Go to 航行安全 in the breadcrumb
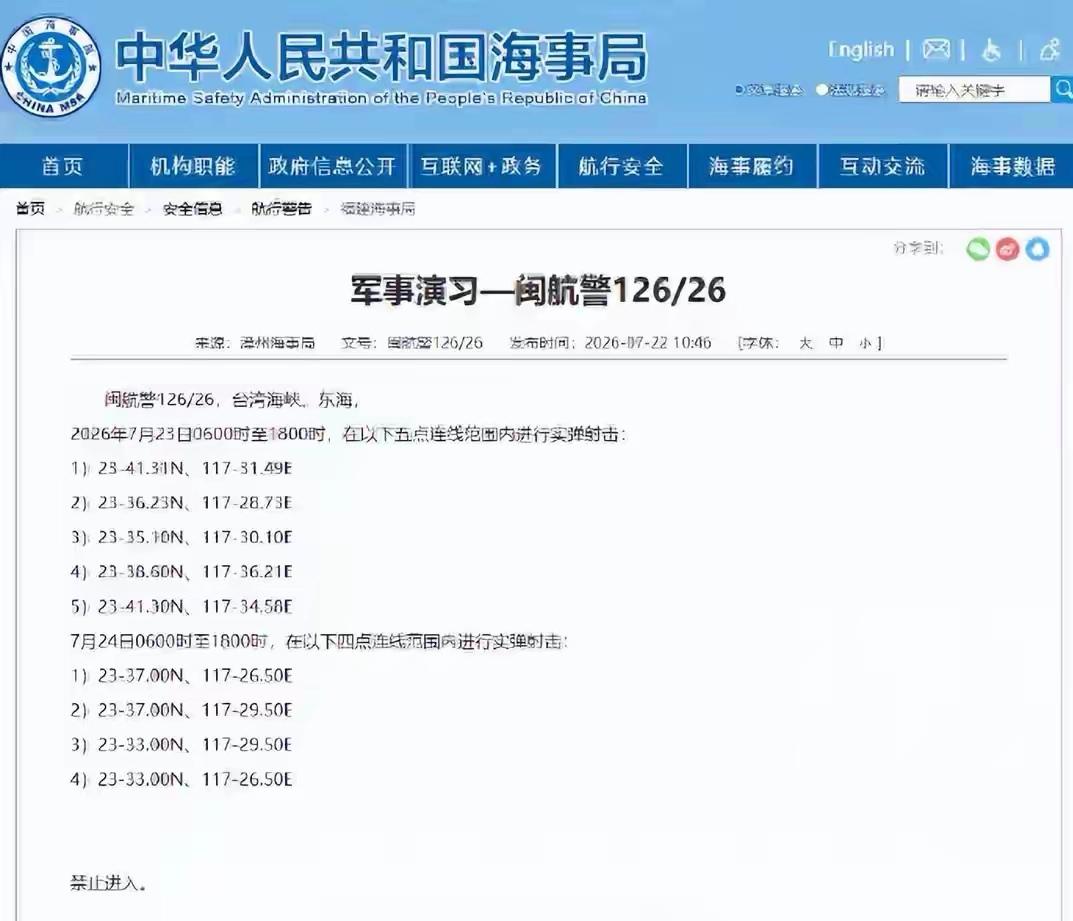The width and height of the screenshot is (1073, 921). point(104,209)
